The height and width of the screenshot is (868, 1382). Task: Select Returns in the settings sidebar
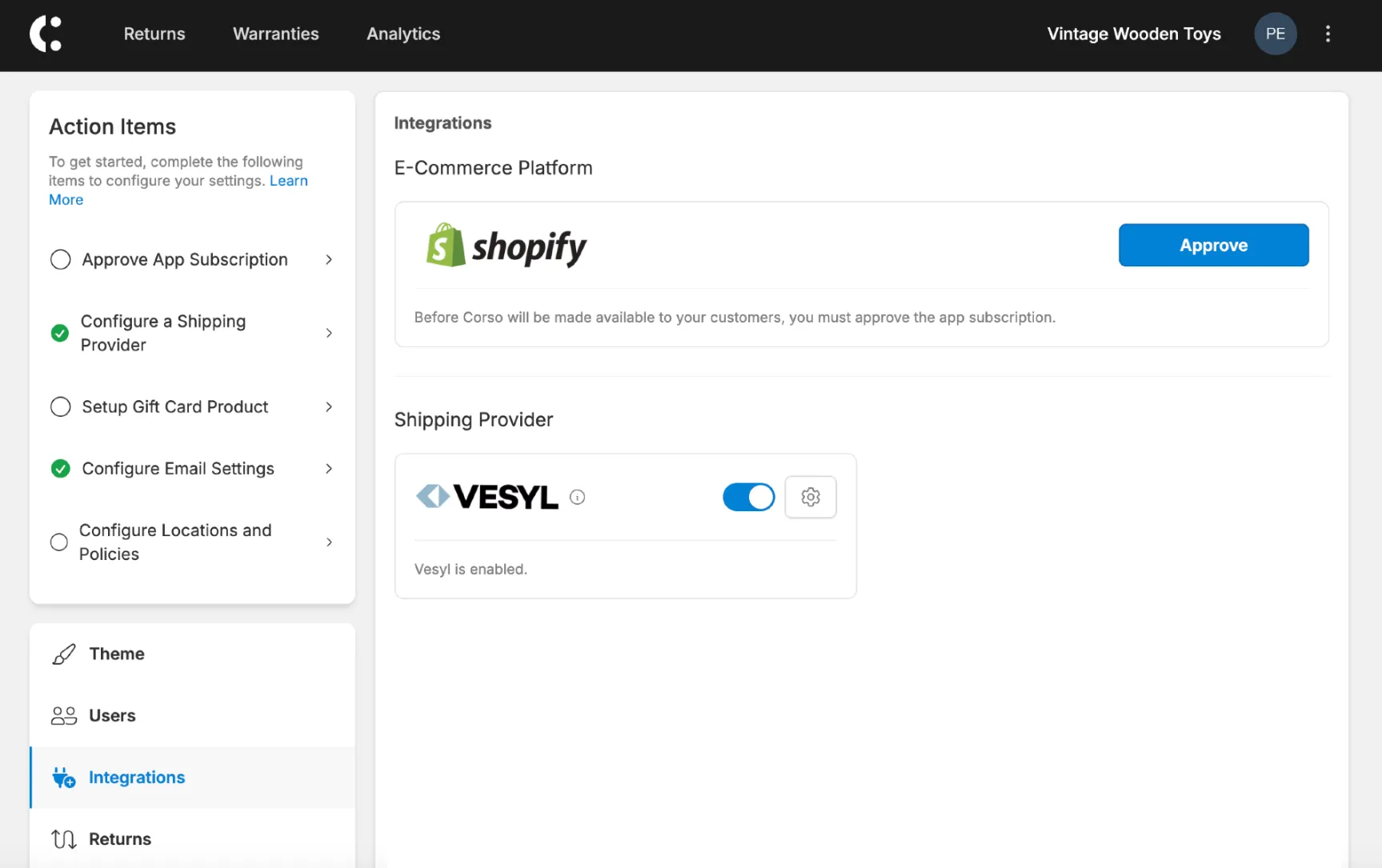192,839
